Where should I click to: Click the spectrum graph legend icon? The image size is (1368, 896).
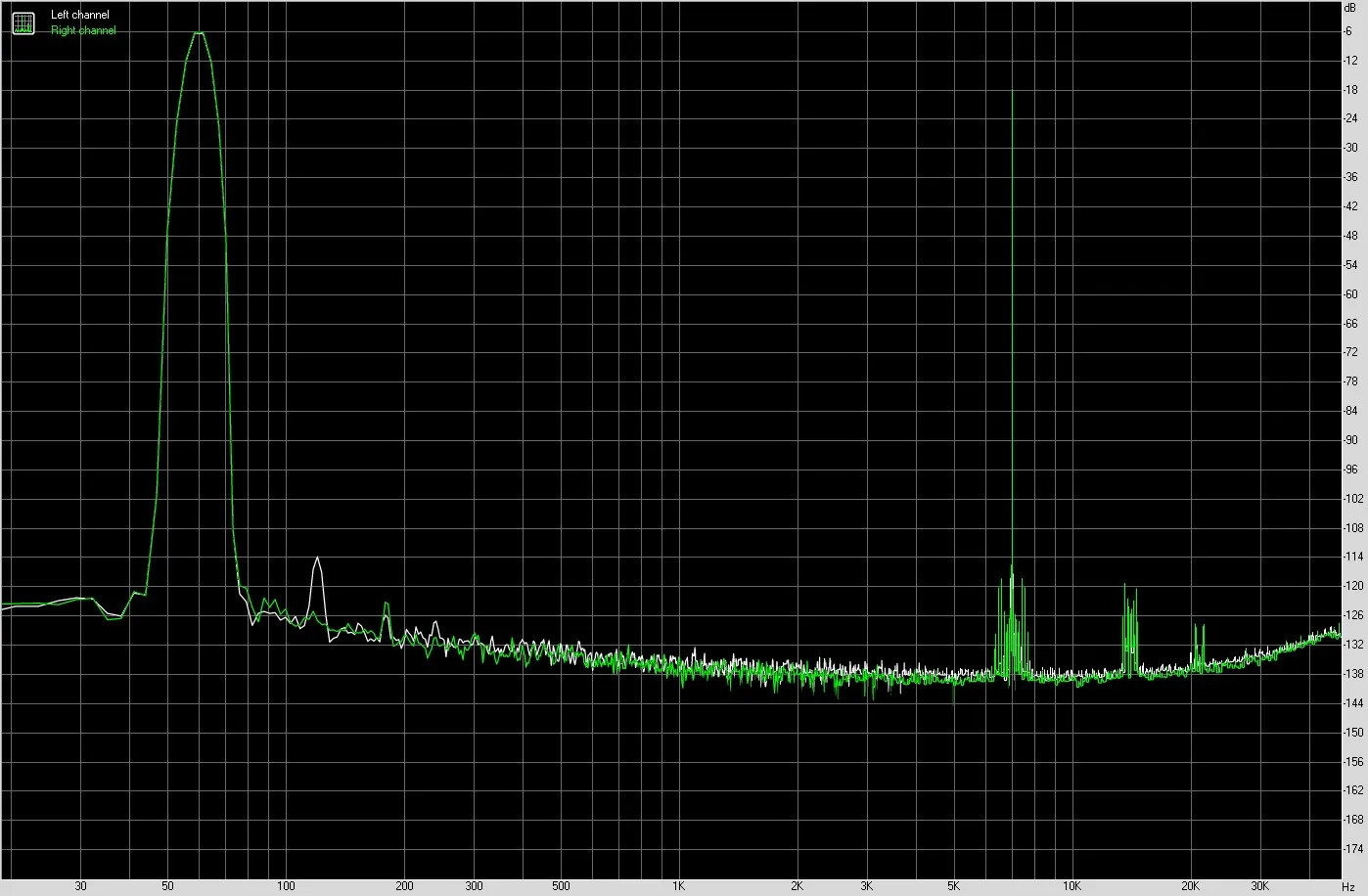tap(23, 22)
